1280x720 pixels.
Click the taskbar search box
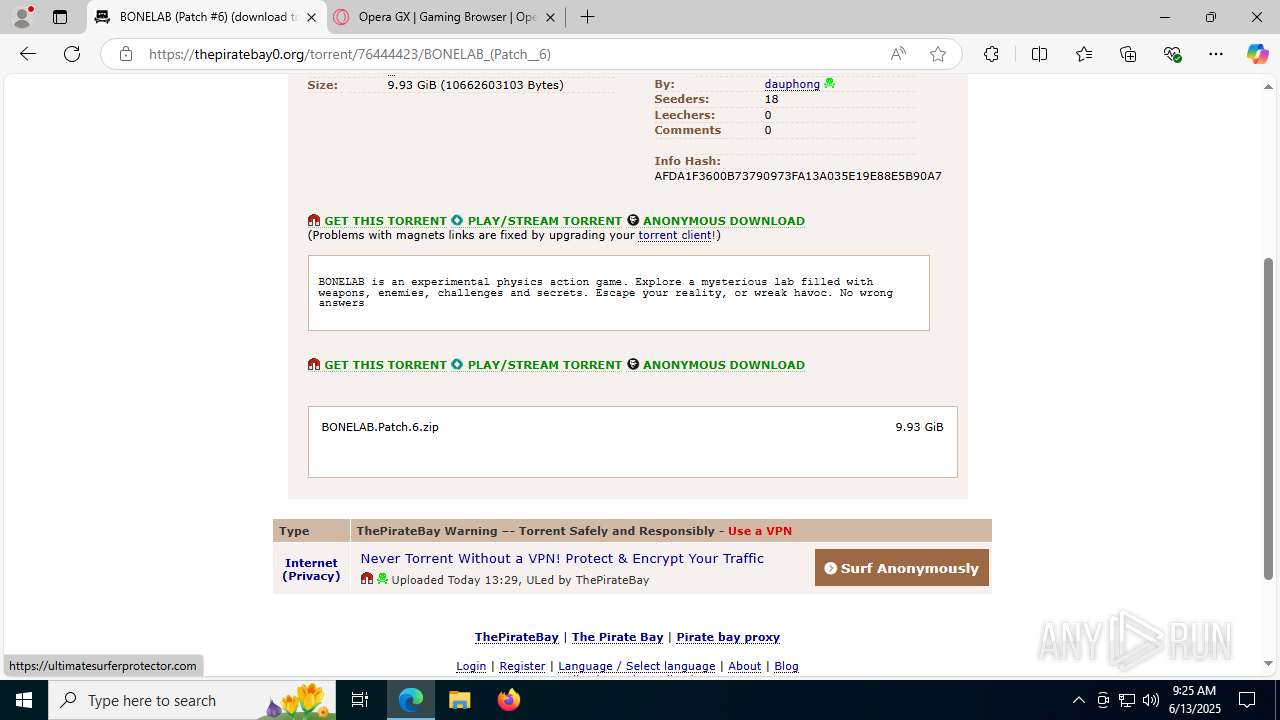[x=192, y=700]
